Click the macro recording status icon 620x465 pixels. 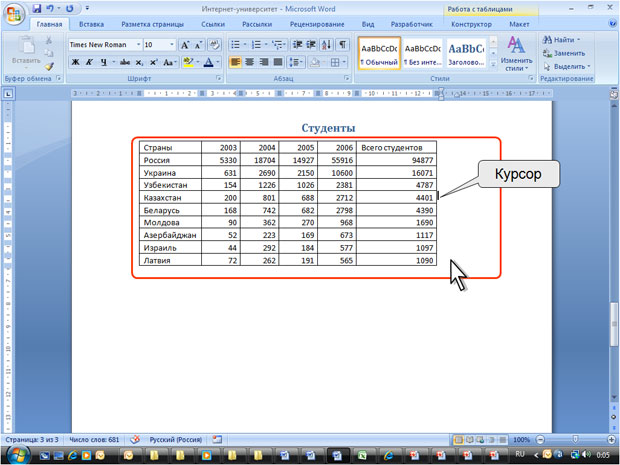tap(217, 439)
